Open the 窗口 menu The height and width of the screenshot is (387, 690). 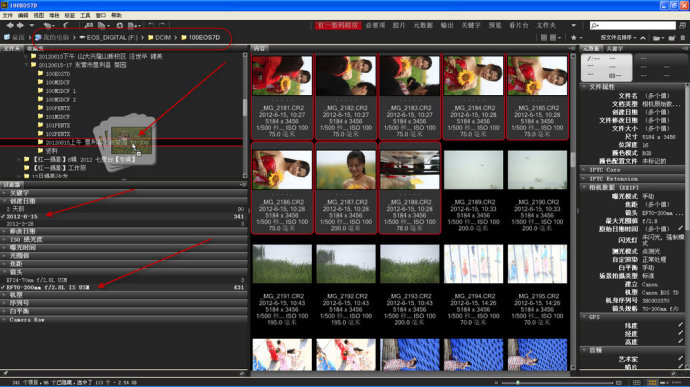(x=101, y=15)
